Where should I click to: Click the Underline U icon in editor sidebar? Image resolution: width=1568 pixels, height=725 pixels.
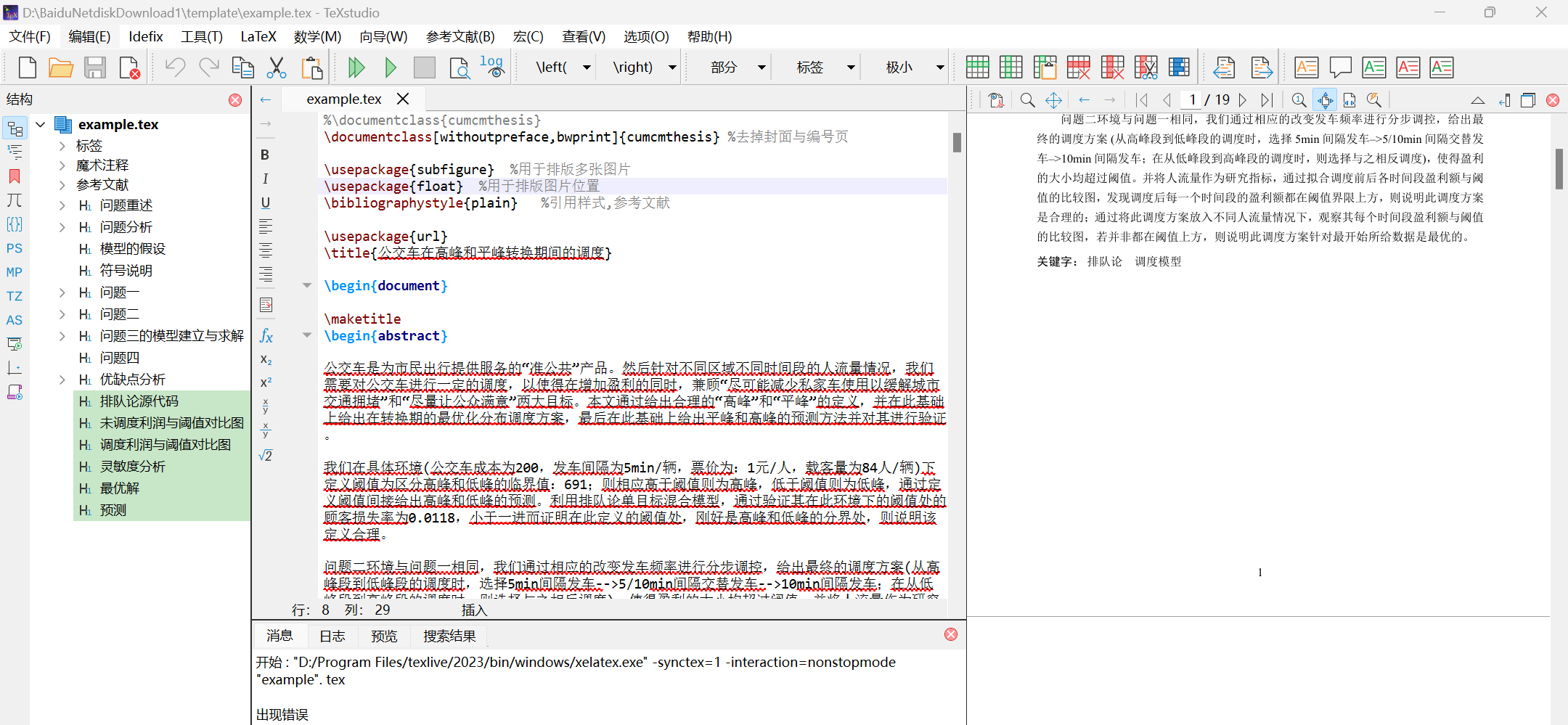[265, 202]
